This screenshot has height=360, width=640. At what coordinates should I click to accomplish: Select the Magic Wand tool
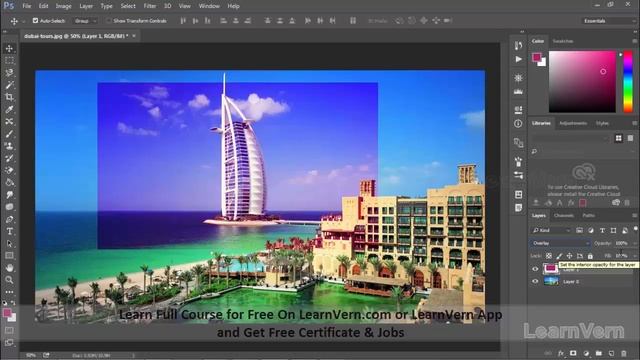pyautogui.click(x=9, y=85)
